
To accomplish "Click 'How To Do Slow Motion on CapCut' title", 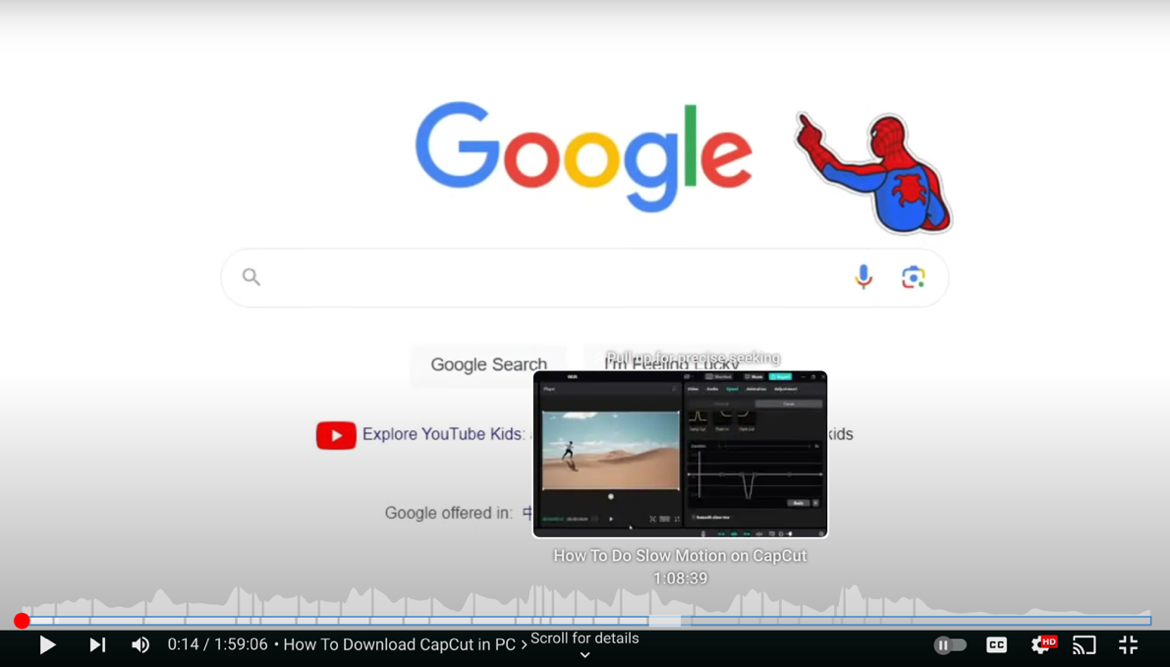I will click(x=680, y=556).
